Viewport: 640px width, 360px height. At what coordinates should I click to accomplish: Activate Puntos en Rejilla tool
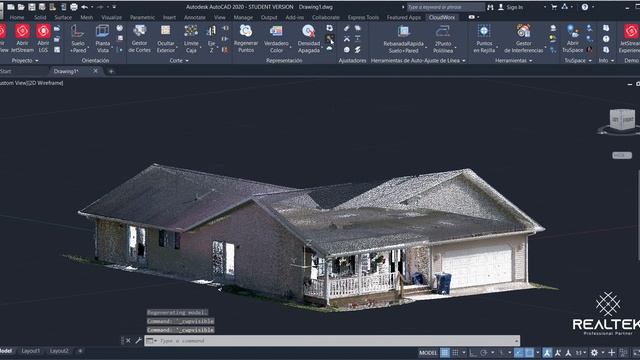[484, 38]
